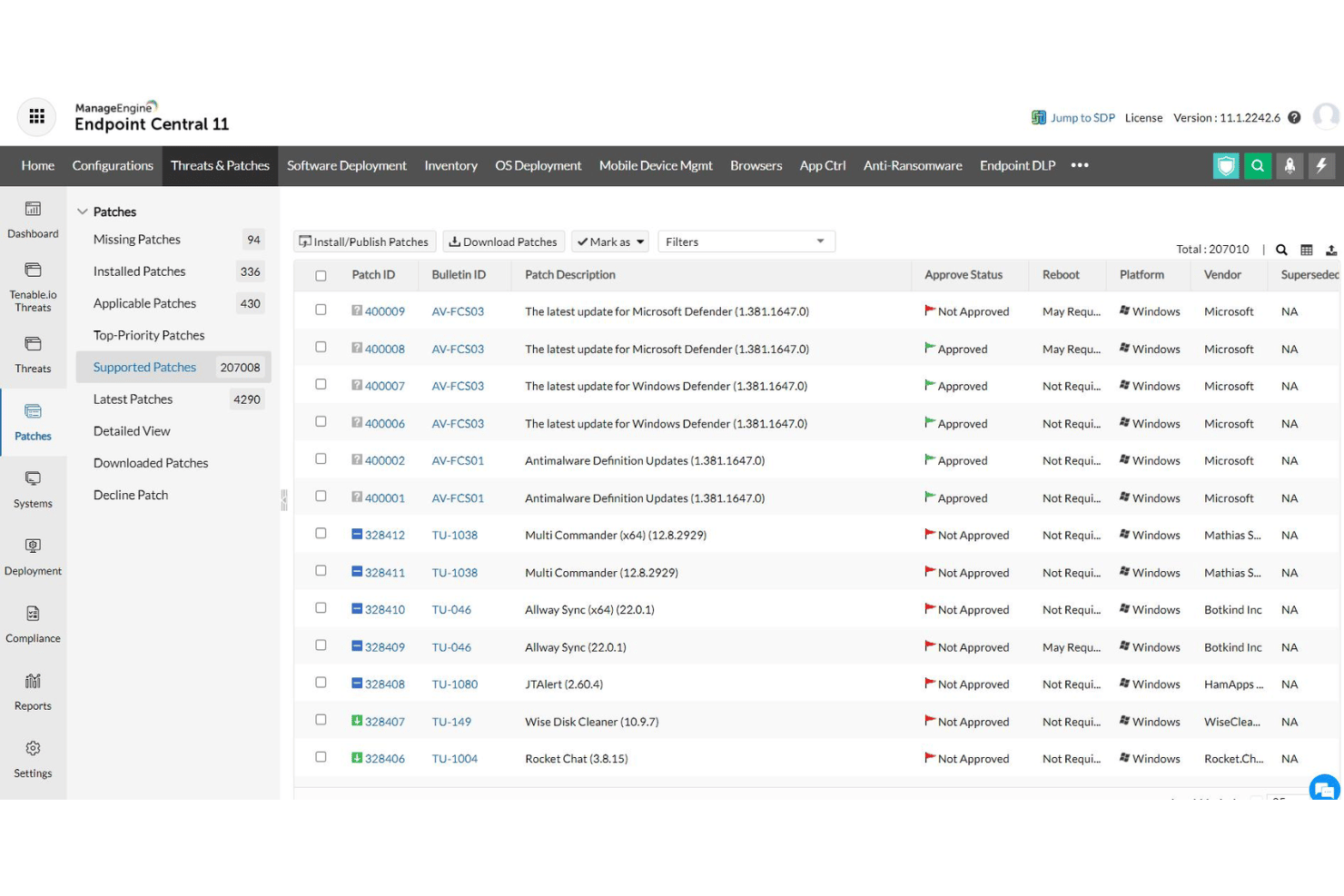Open Settings in the left sidebar
This screenshot has height=896, width=1344.
[x=33, y=759]
